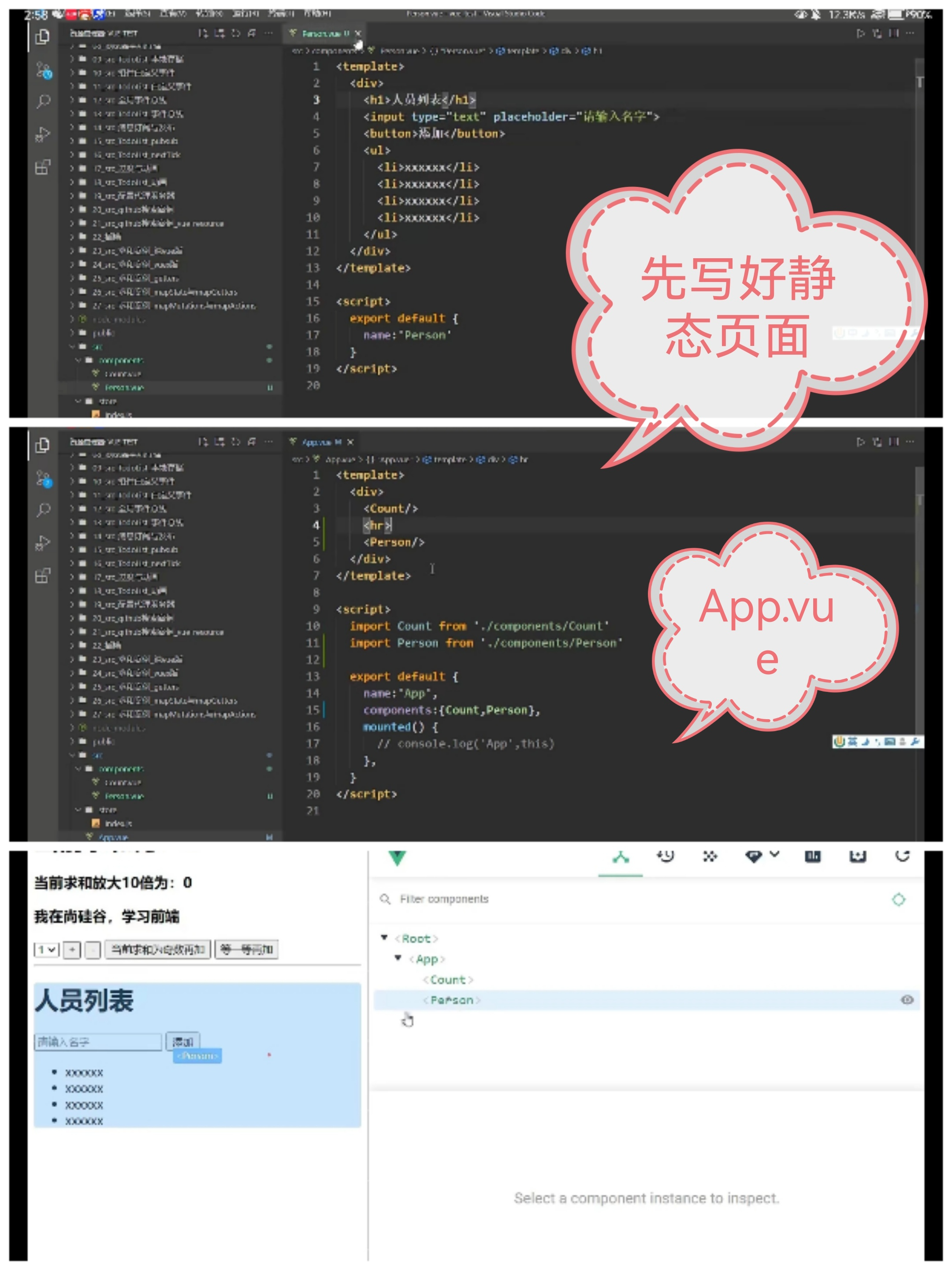Open the Vuex history tab in devtools
952x1270 pixels.
(x=665, y=857)
